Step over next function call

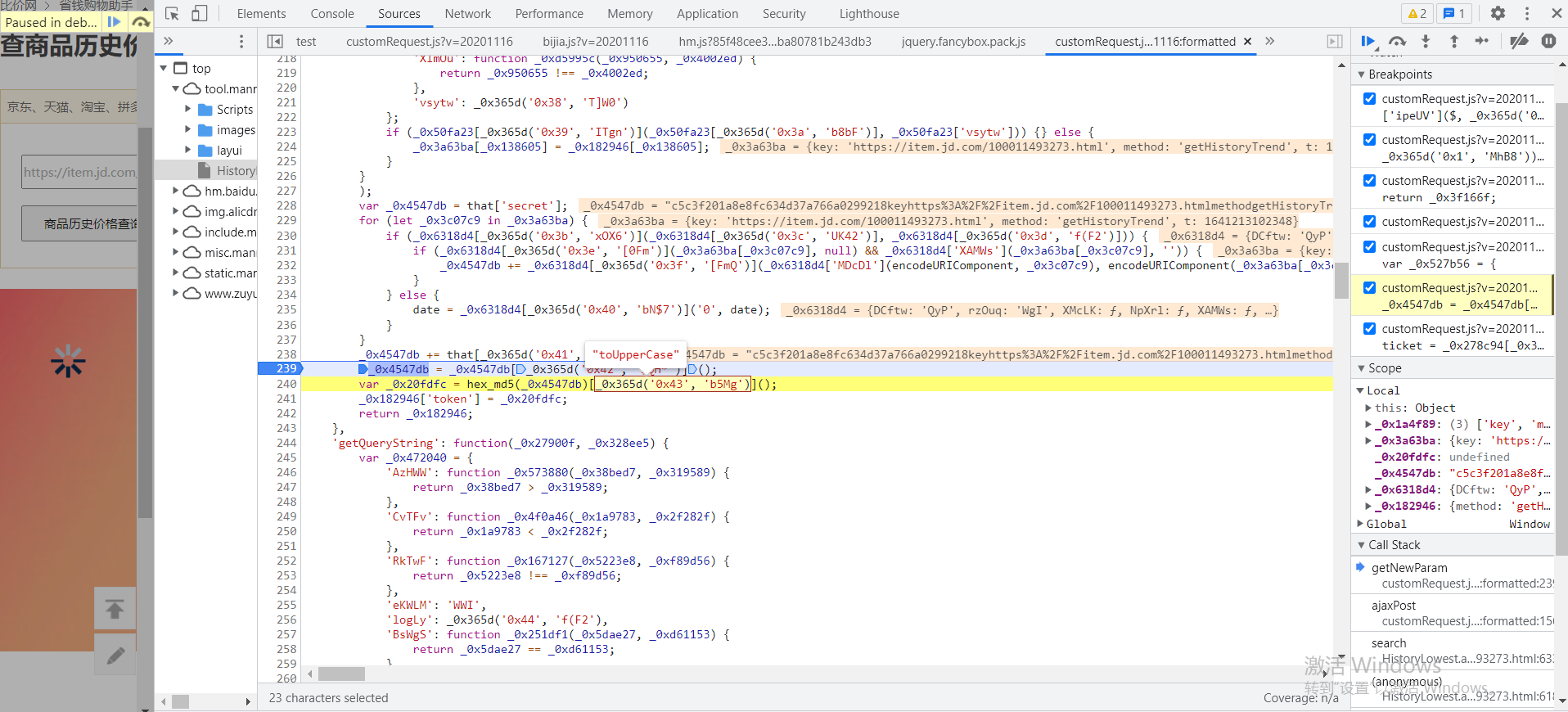pos(1397,41)
